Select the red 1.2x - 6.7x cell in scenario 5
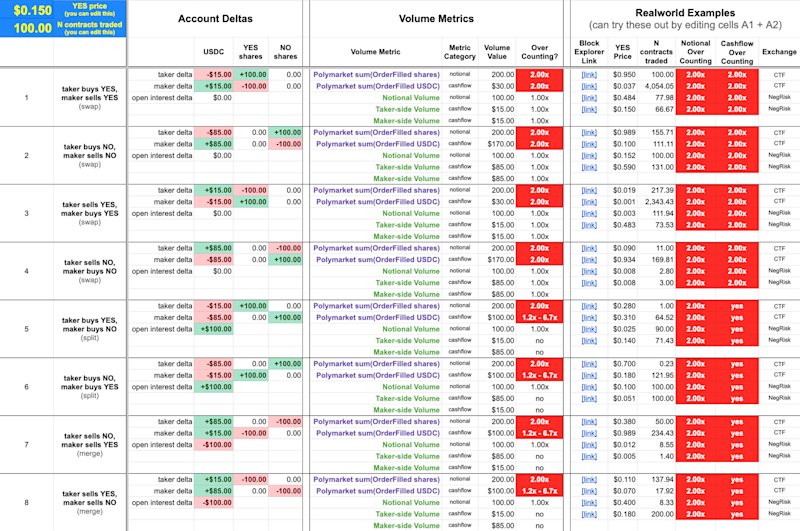This screenshot has width=800, height=531. (539, 318)
